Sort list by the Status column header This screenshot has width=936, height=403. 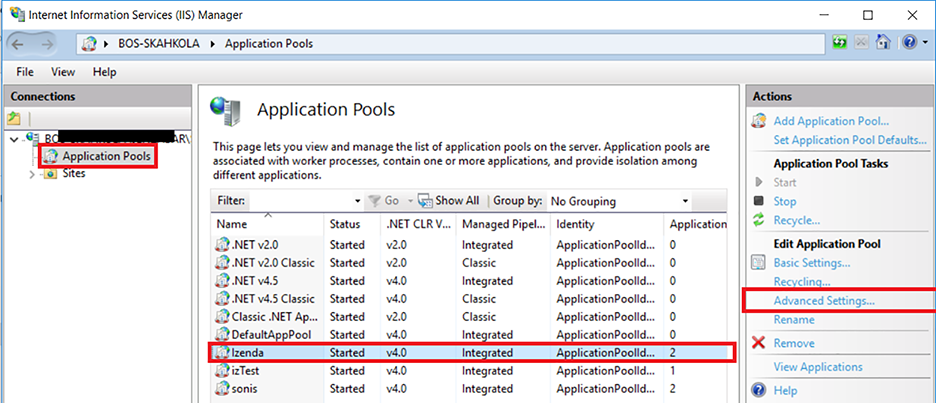click(x=345, y=224)
